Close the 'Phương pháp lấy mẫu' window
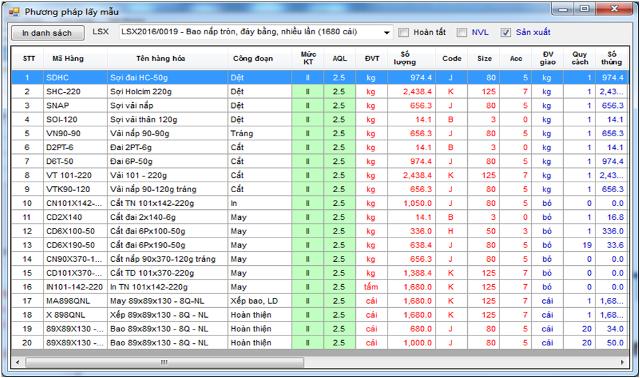The image size is (640, 378). (614, 9)
